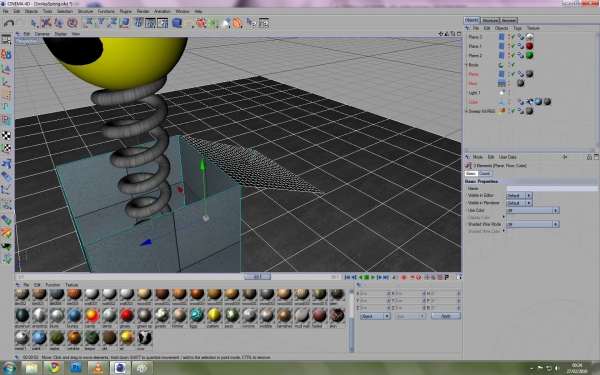The height and width of the screenshot is (375, 600).
Task: Open the viewport Camera menu
Action: point(42,34)
